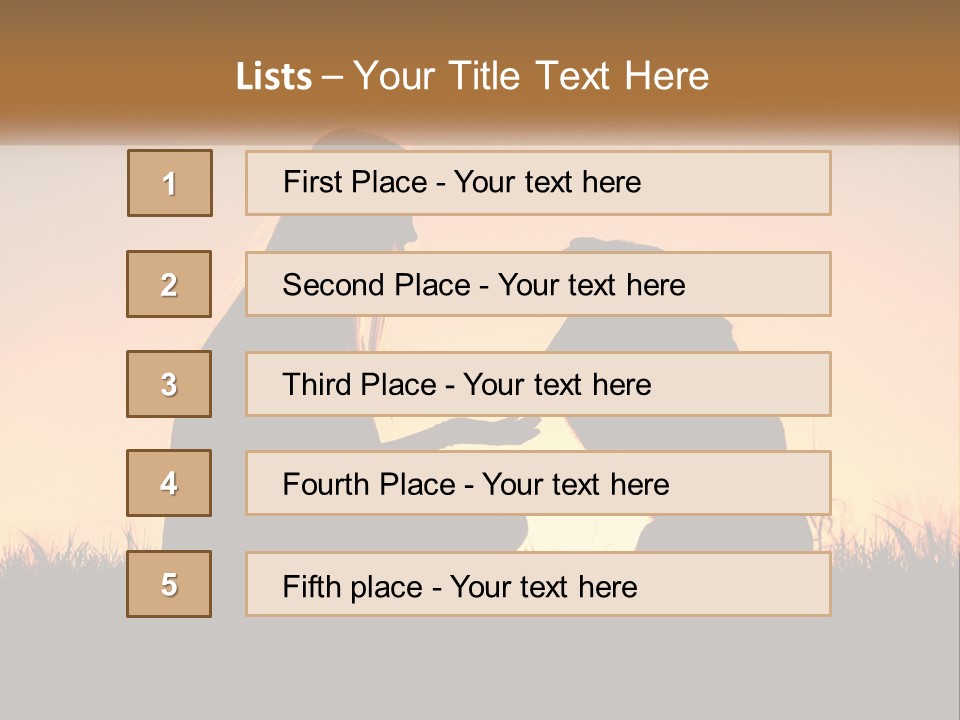Click the number 1 box
The width and height of the screenshot is (960, 720).
(x=170, y=183)
